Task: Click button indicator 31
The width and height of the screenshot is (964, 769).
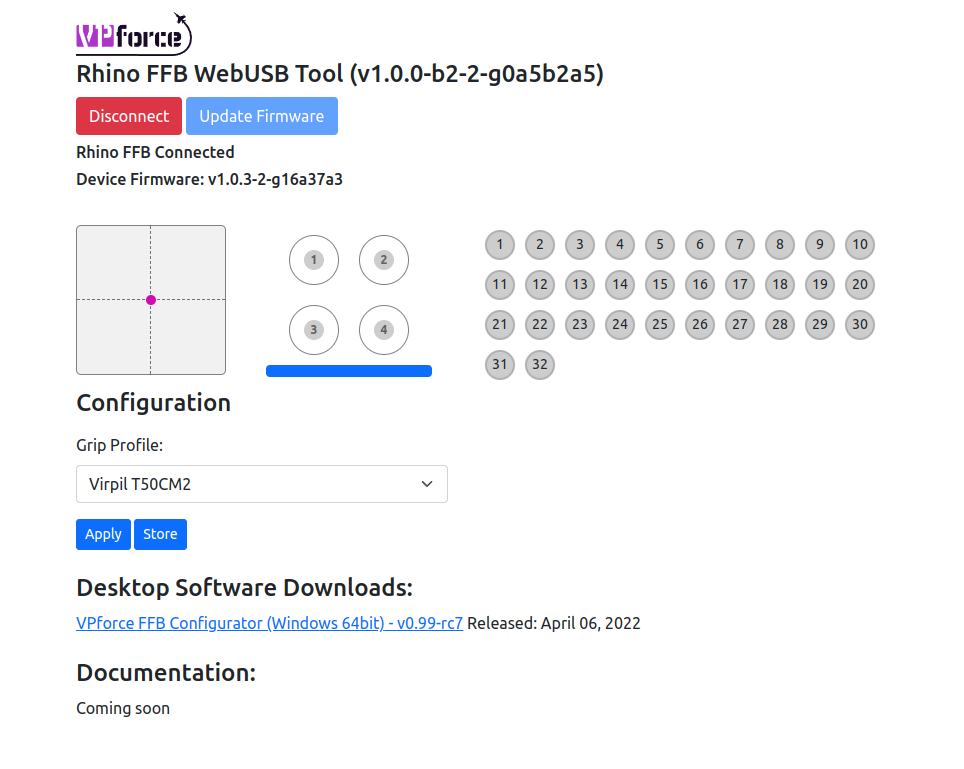Action: pyautogui.click(x=500, y=365)
